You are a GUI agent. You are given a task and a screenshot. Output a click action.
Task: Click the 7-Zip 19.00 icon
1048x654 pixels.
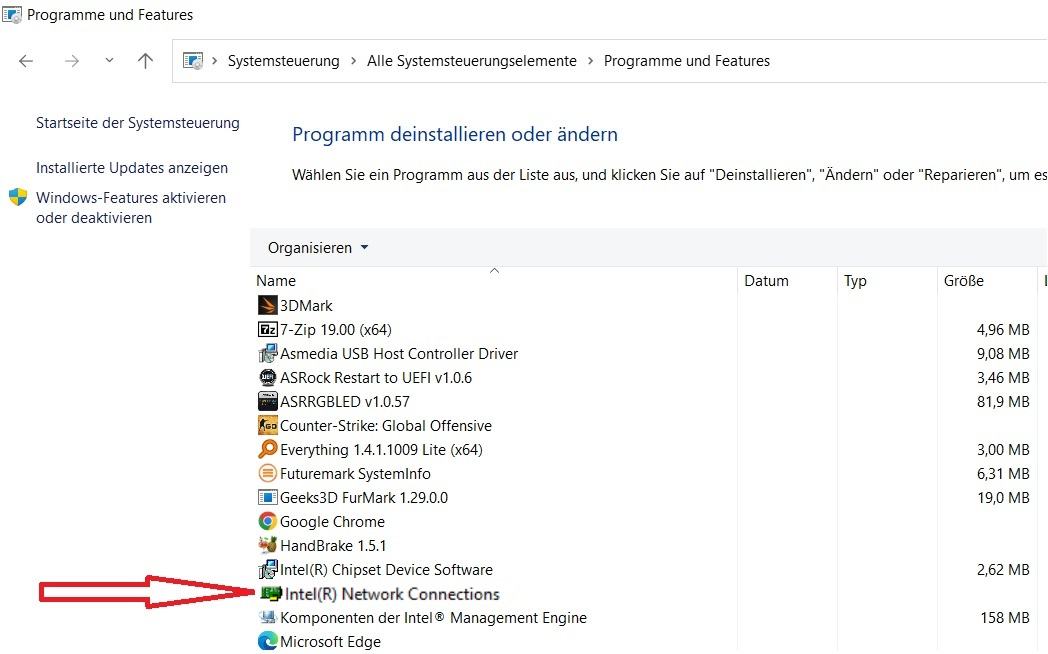267,329
